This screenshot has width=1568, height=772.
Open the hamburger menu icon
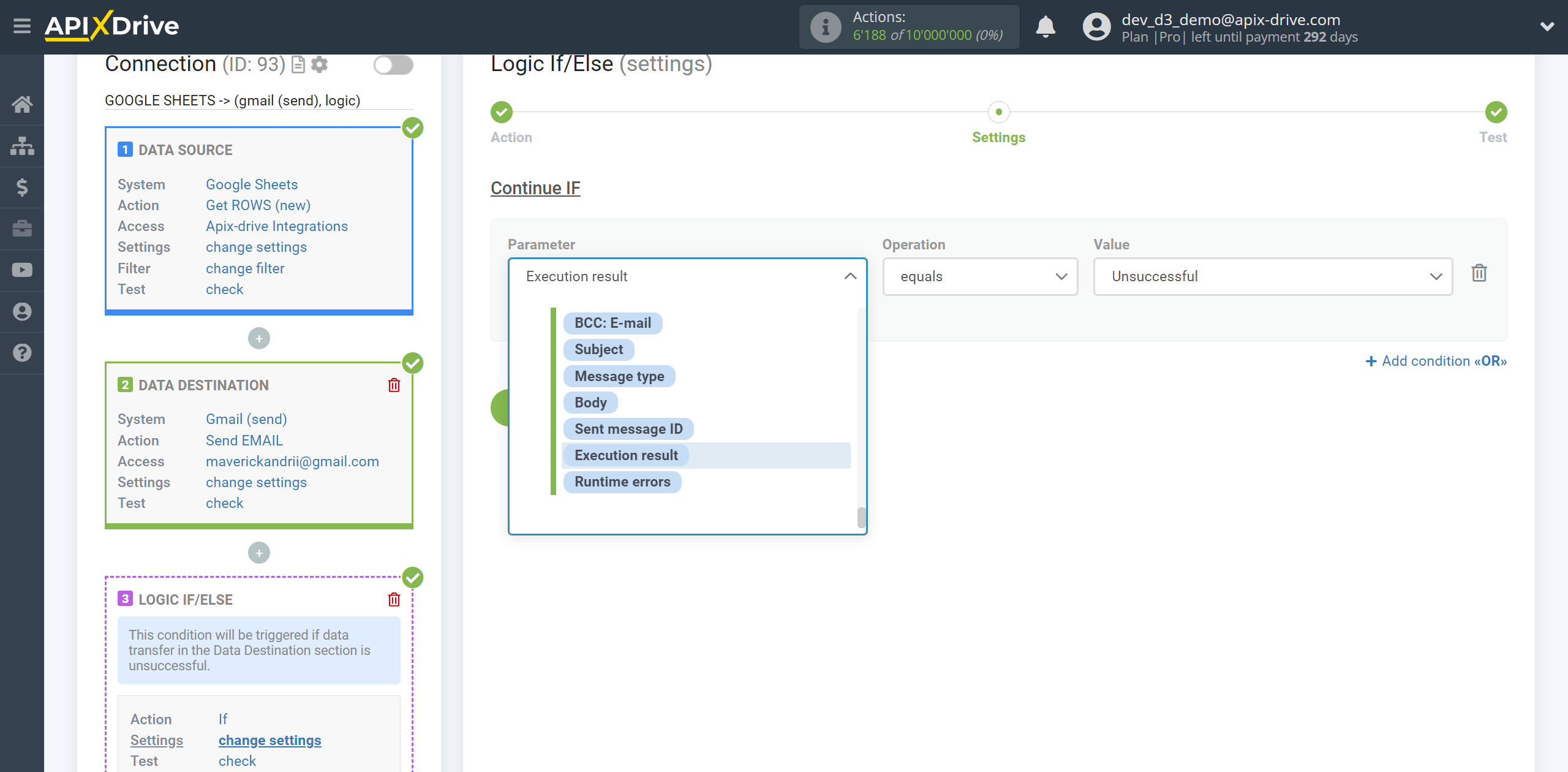pyautogui.click(x=22, y=26)
